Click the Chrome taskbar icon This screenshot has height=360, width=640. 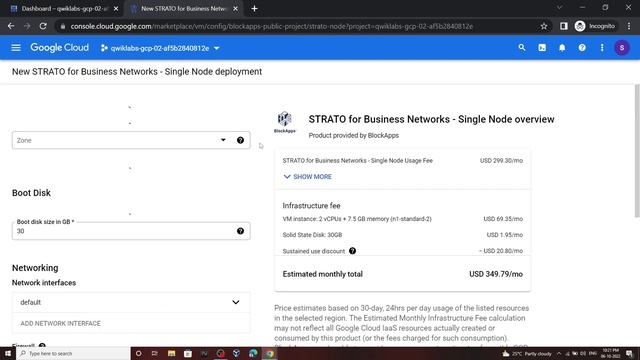[269, 353]
